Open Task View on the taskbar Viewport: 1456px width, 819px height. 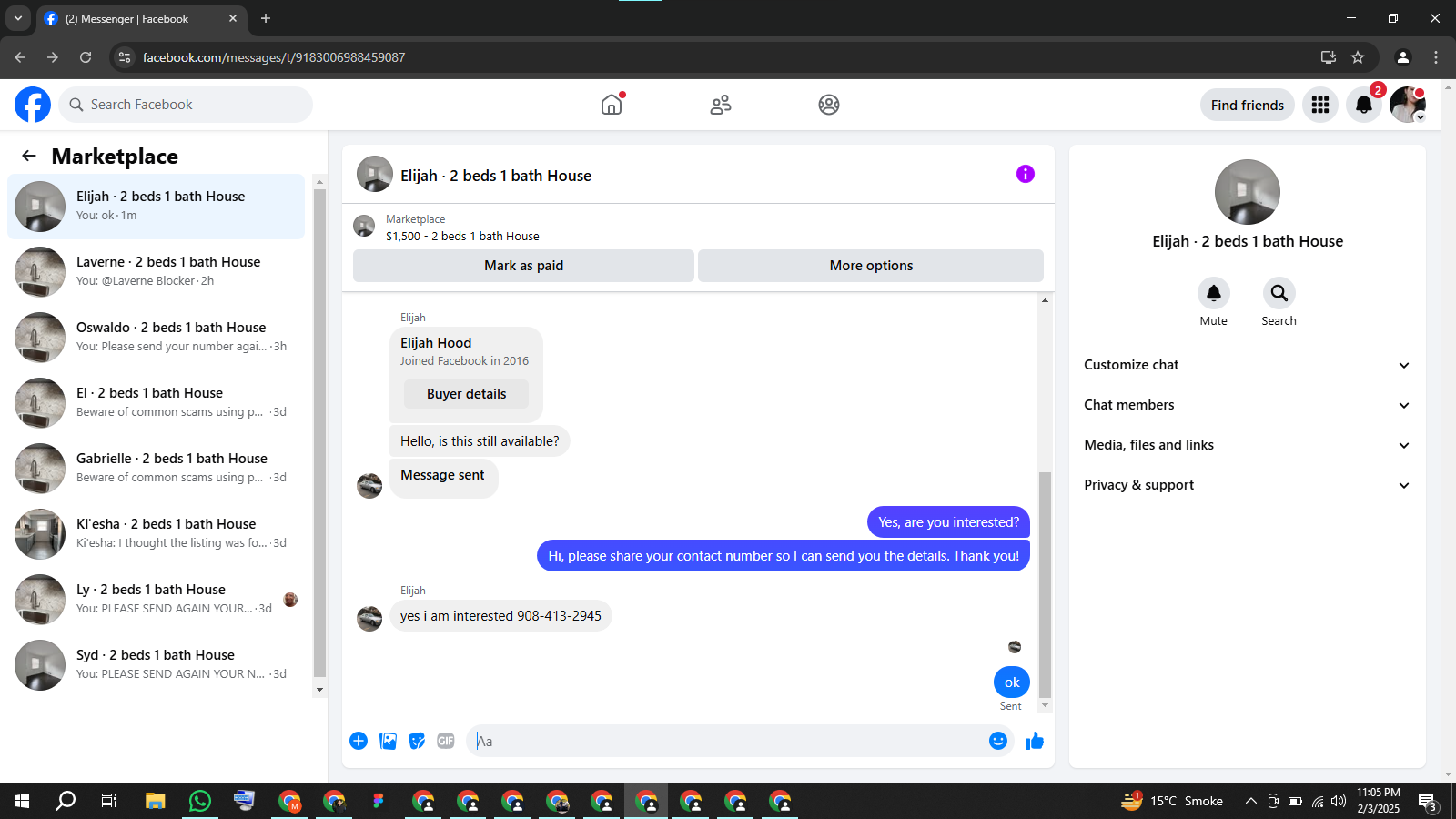[x=109, y=801]
